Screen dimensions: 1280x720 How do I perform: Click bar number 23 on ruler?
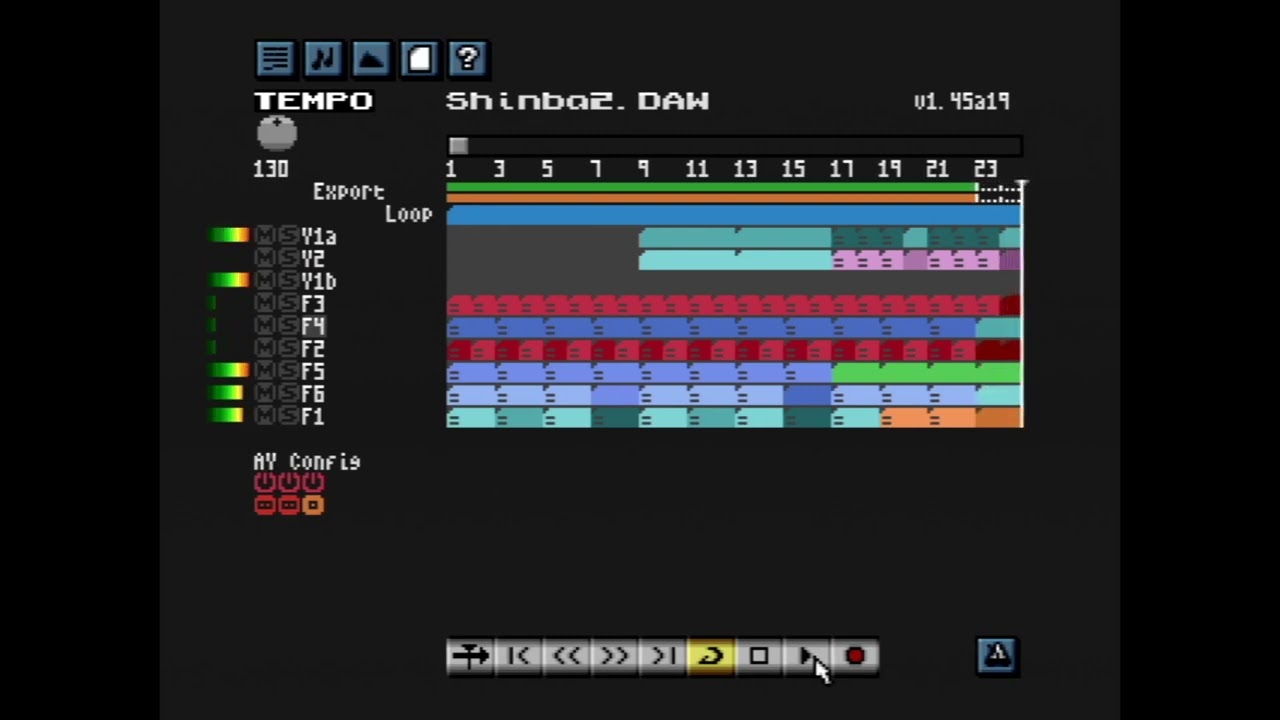[985, 169]
